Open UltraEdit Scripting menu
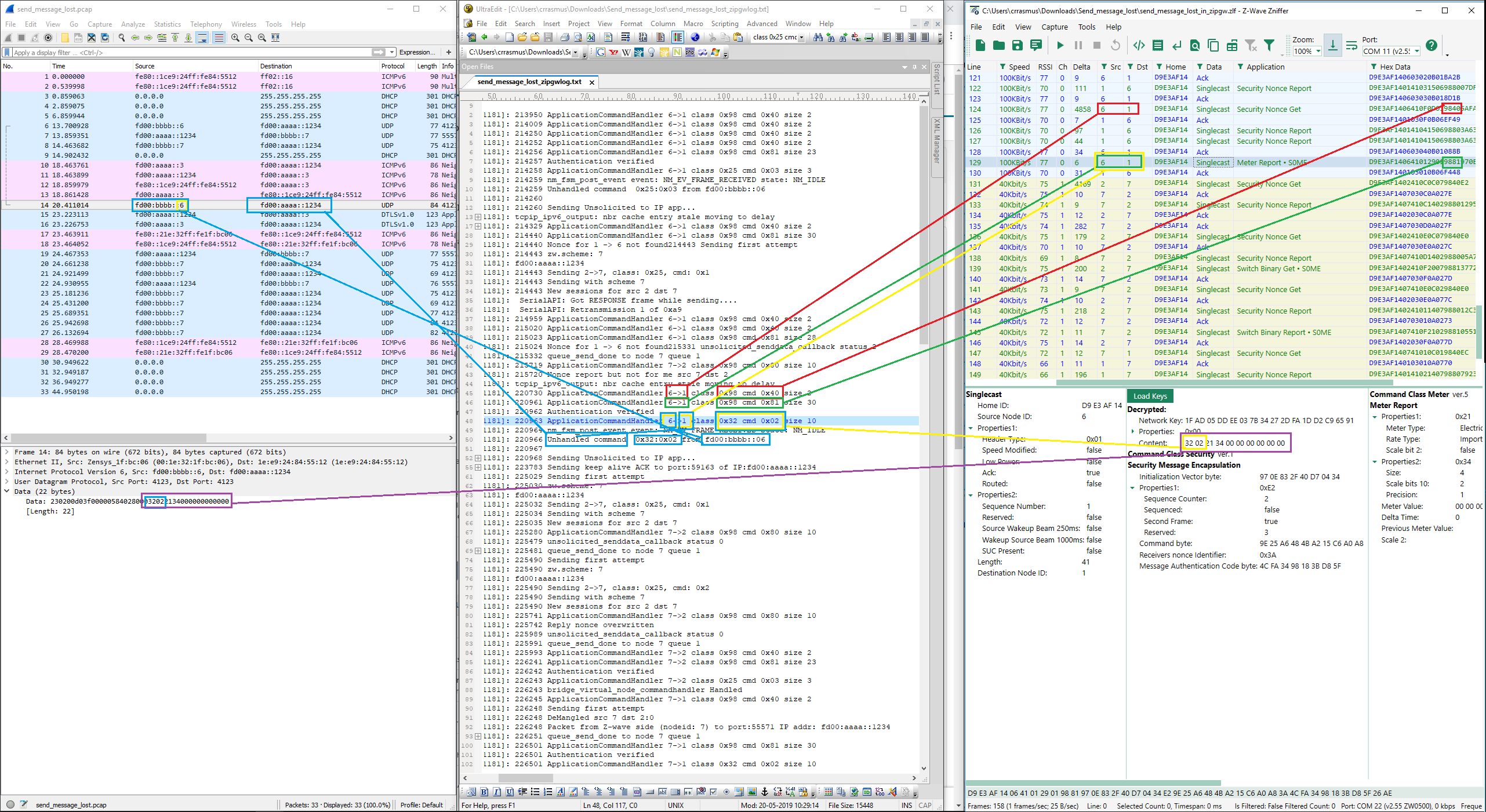 click(725, 24)
